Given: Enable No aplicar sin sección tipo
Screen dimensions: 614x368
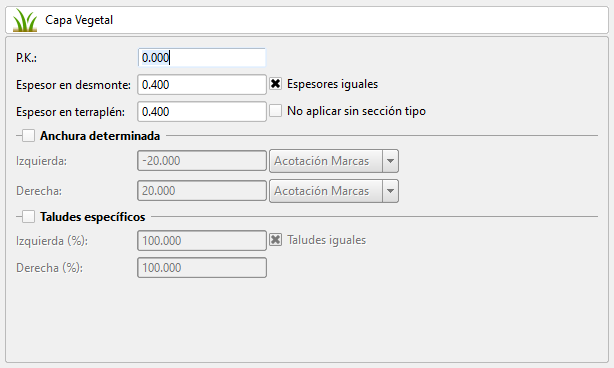Looking at the screenshot, I should (276, 111).
